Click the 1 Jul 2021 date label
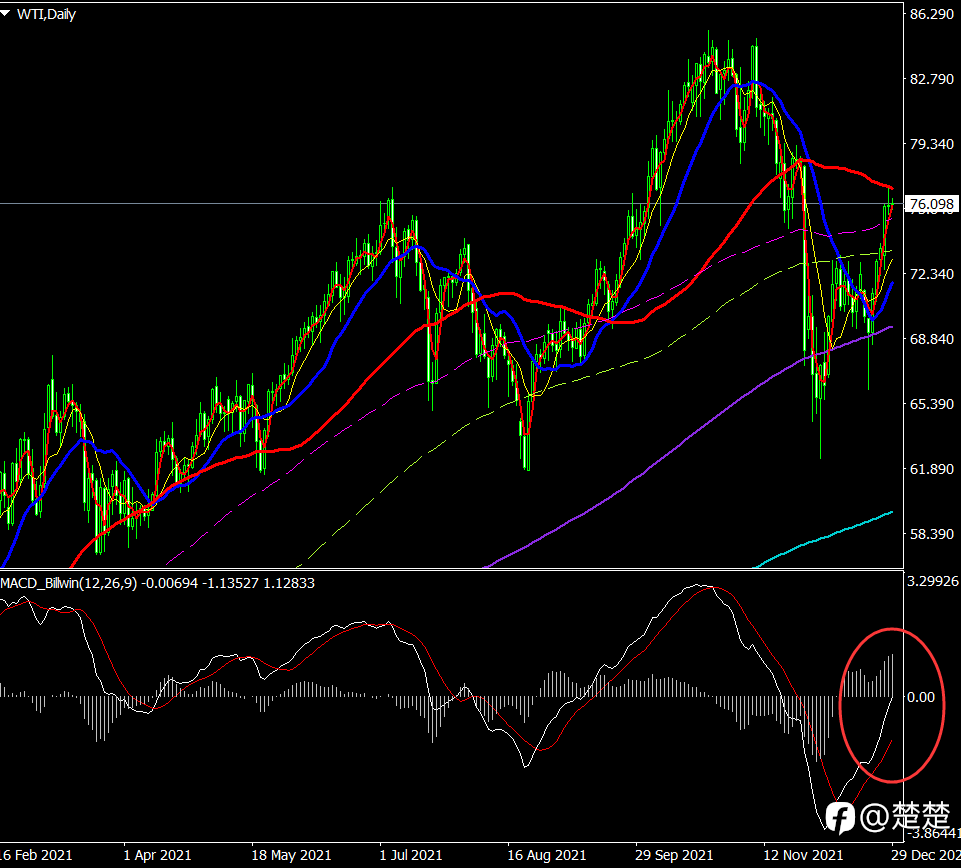961x868 pixels. 411,855
